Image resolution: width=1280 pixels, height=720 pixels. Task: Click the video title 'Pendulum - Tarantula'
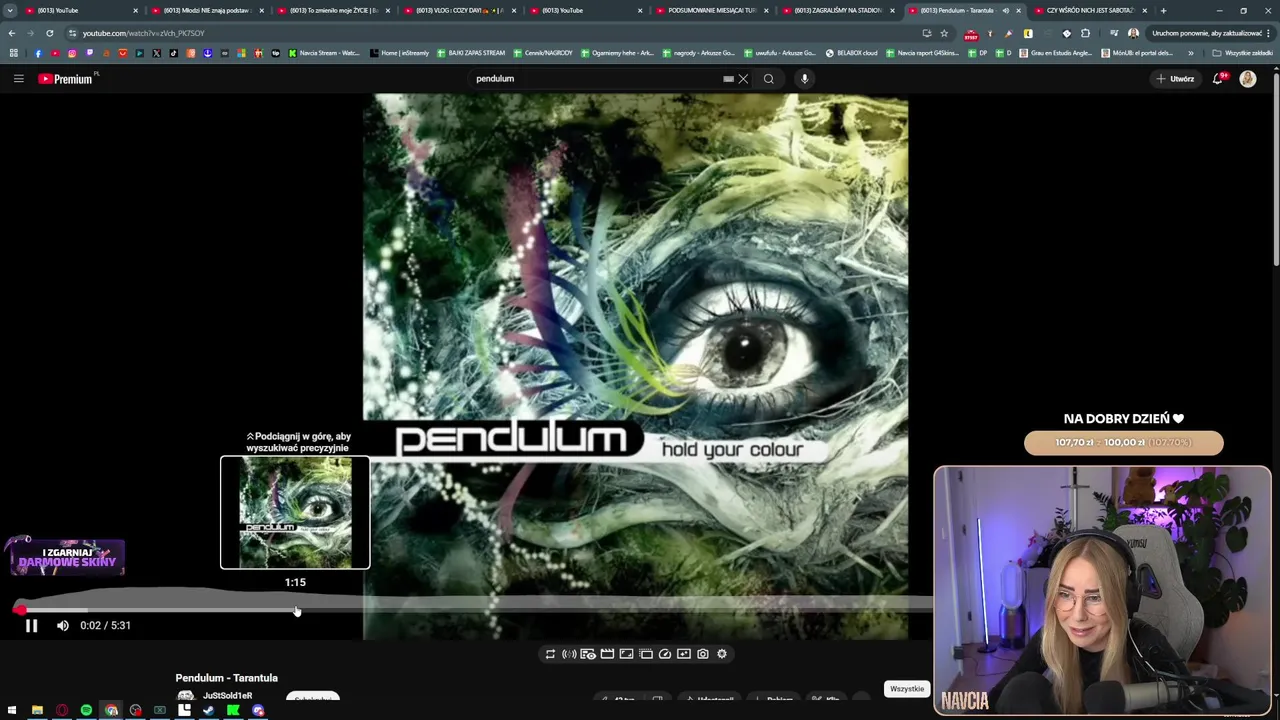(227, 678)
